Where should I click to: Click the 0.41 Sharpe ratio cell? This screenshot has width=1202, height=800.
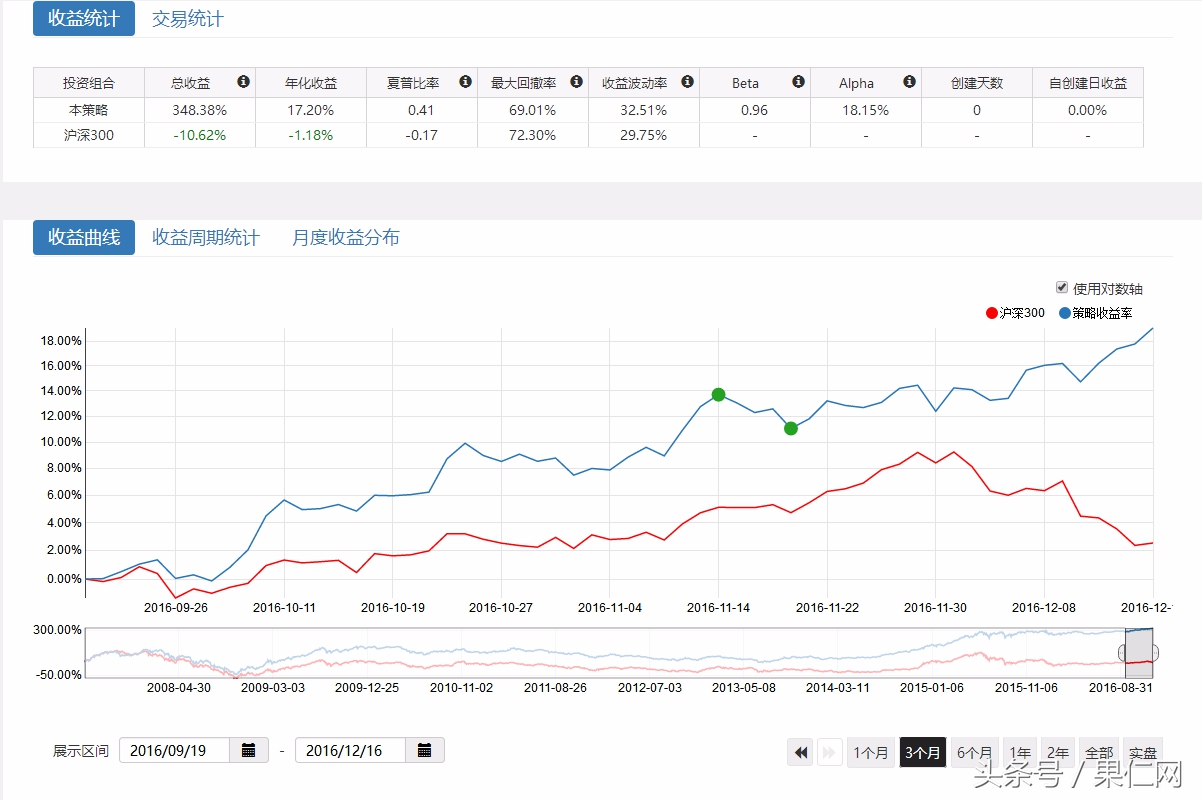pyautogui.click(x=421, y=110)
